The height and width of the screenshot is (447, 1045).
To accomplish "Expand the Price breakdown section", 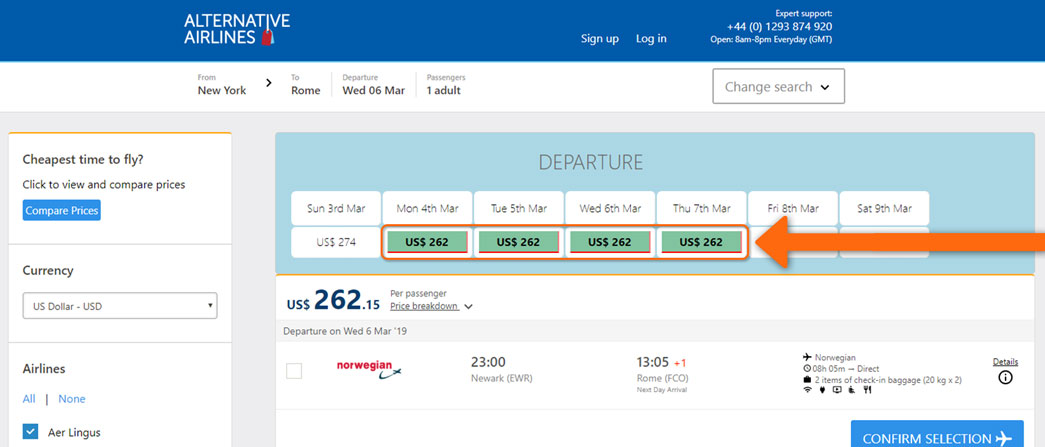I will [x=431, y=306].
